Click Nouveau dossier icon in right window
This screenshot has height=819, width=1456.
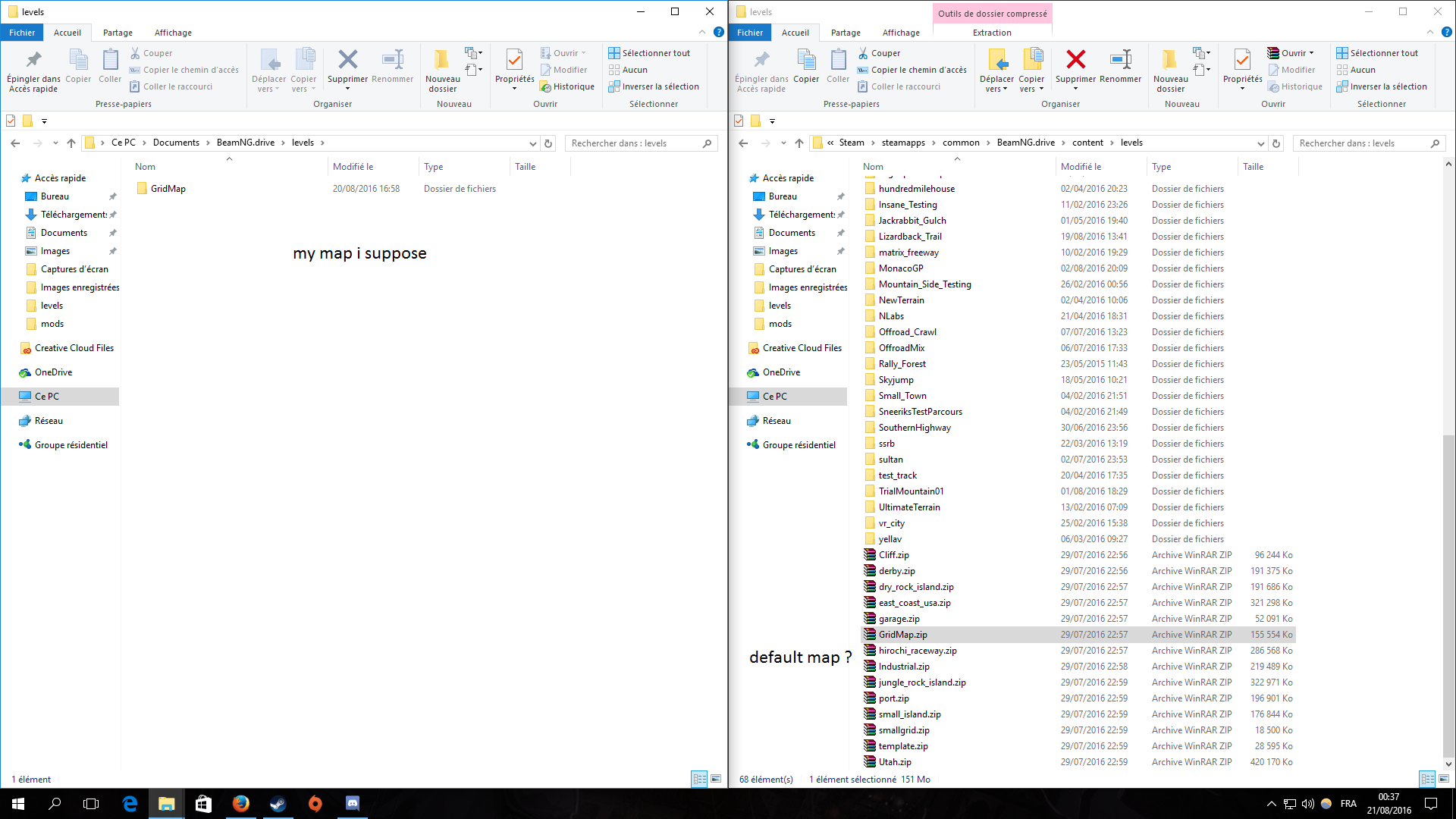(1170, 59)
